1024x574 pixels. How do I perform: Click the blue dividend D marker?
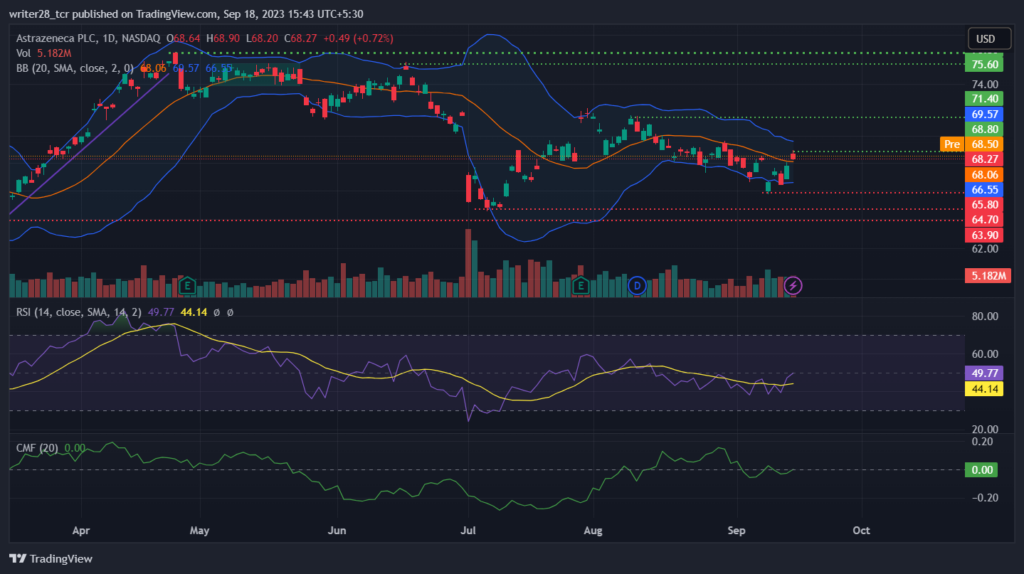coord(637,285)
